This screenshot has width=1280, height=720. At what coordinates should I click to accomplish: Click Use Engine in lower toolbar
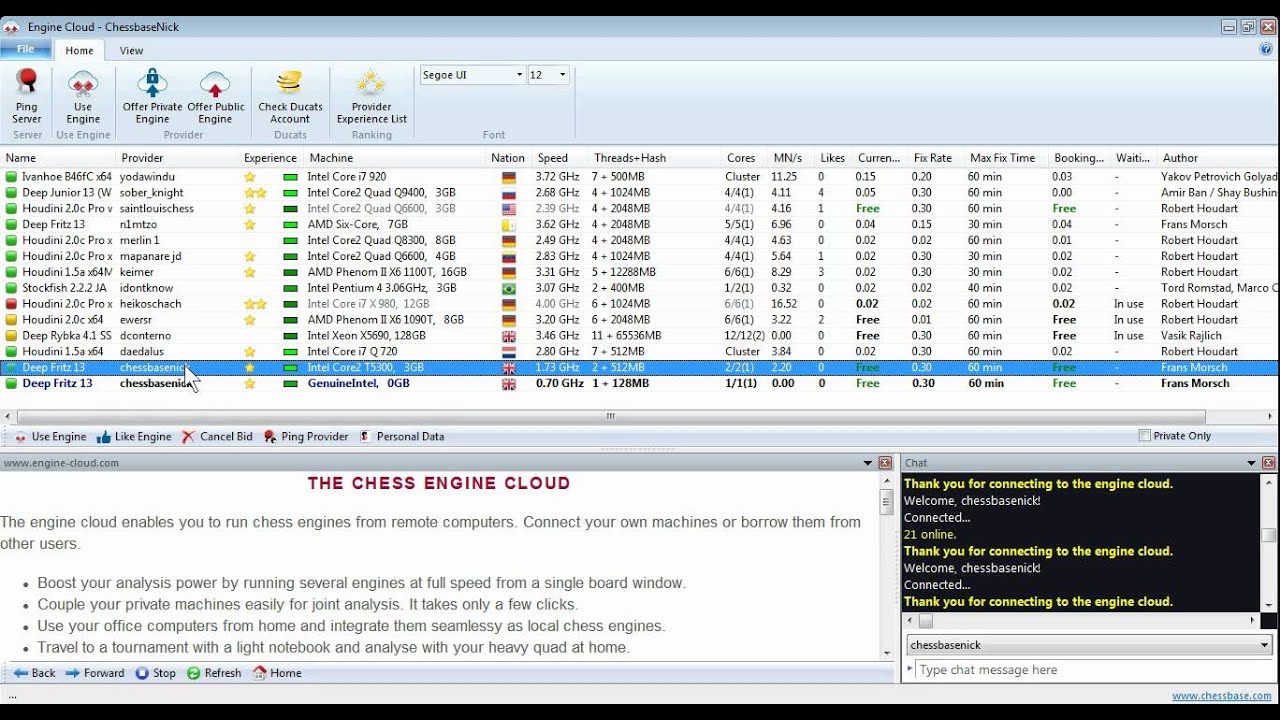(50, 437)
